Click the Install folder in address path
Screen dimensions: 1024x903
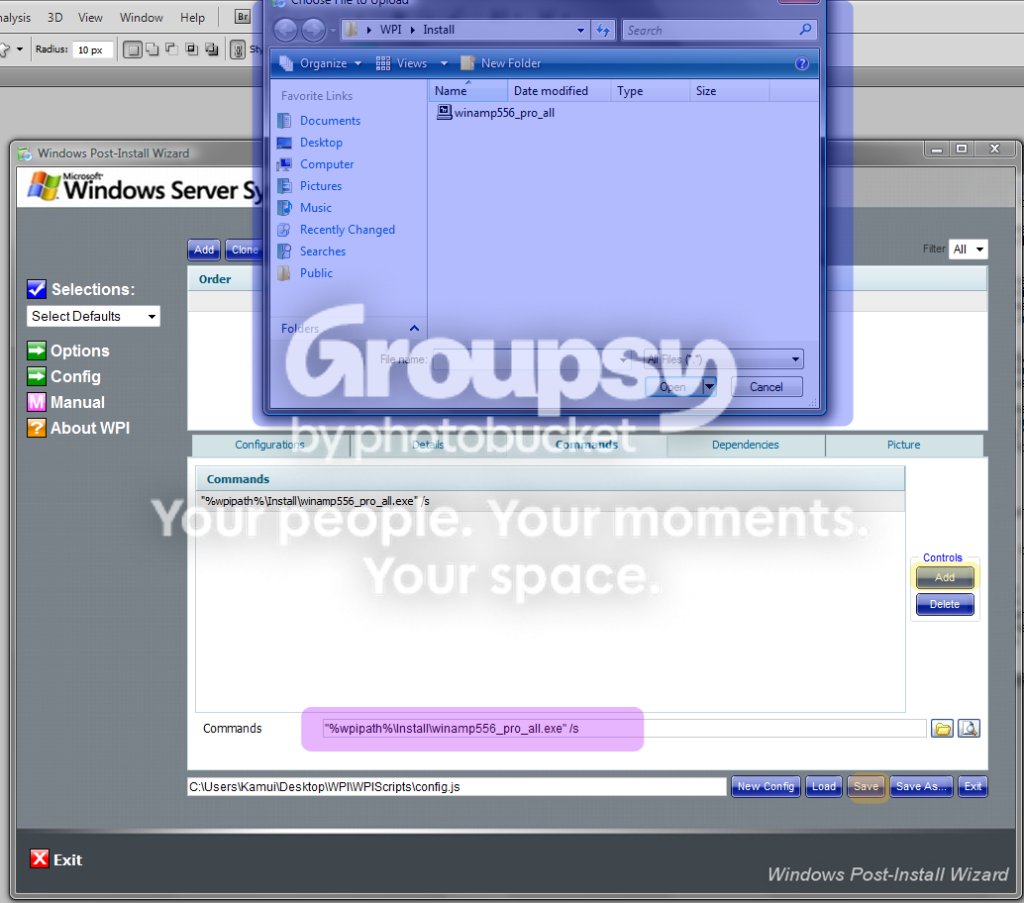[438, 30]
